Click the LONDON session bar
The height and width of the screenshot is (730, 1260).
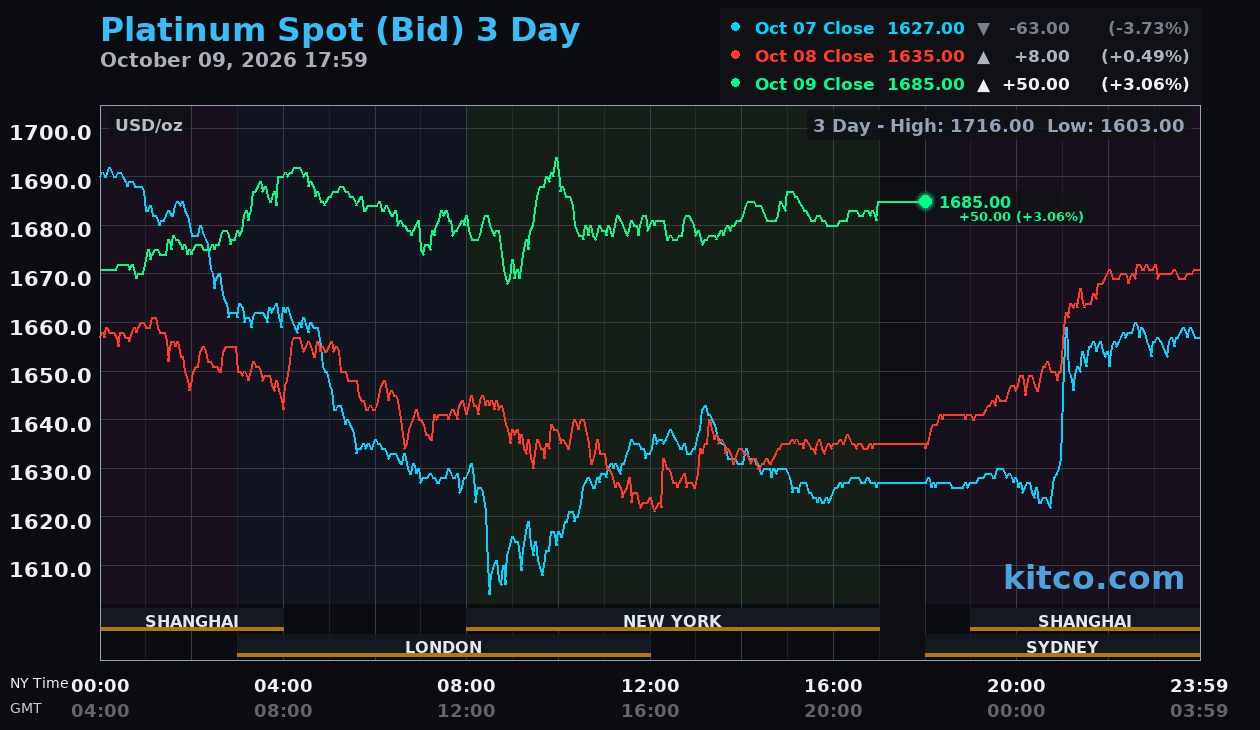(x=444, y=646)
